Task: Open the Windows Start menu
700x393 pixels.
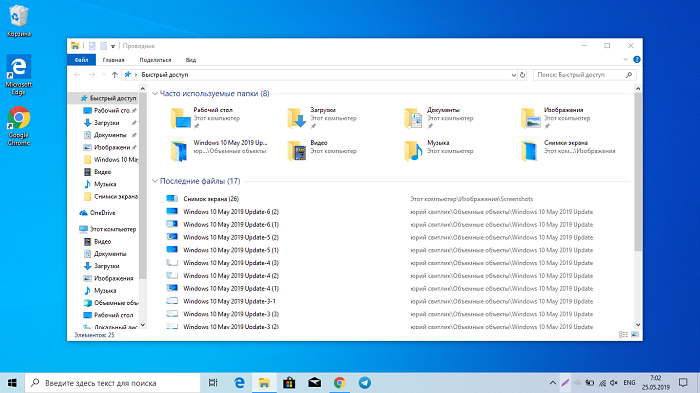Action: pyautogui.click(x=12, y=383)
